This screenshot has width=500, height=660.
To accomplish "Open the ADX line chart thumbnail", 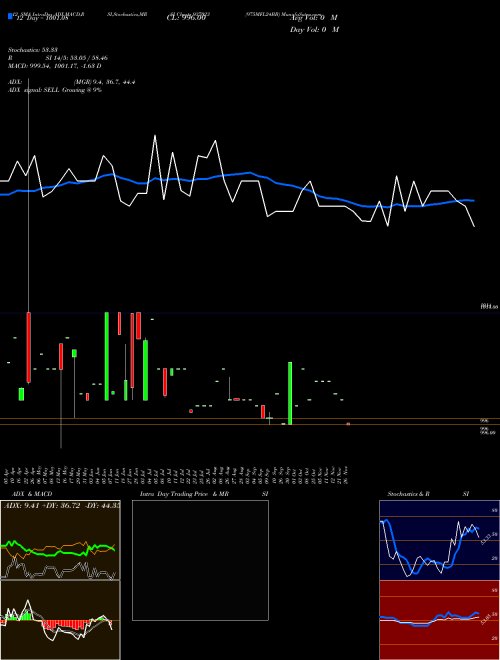I will click(x=60, y=540).
